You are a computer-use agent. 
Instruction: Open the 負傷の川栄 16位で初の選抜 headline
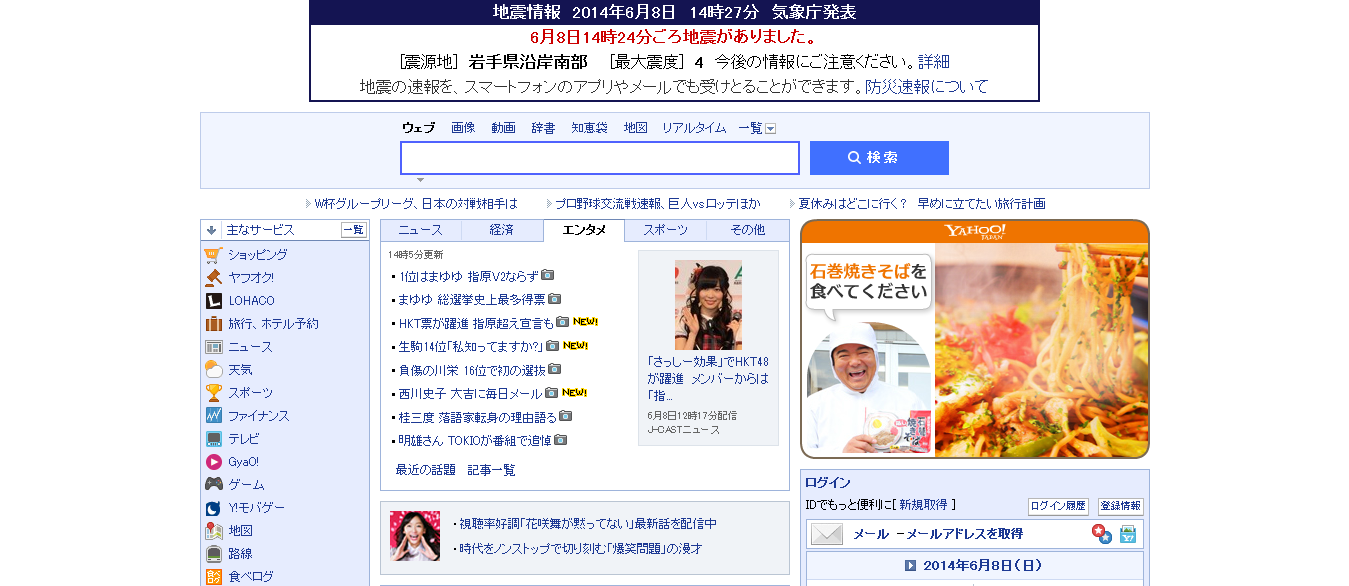(x=472, y=370)
